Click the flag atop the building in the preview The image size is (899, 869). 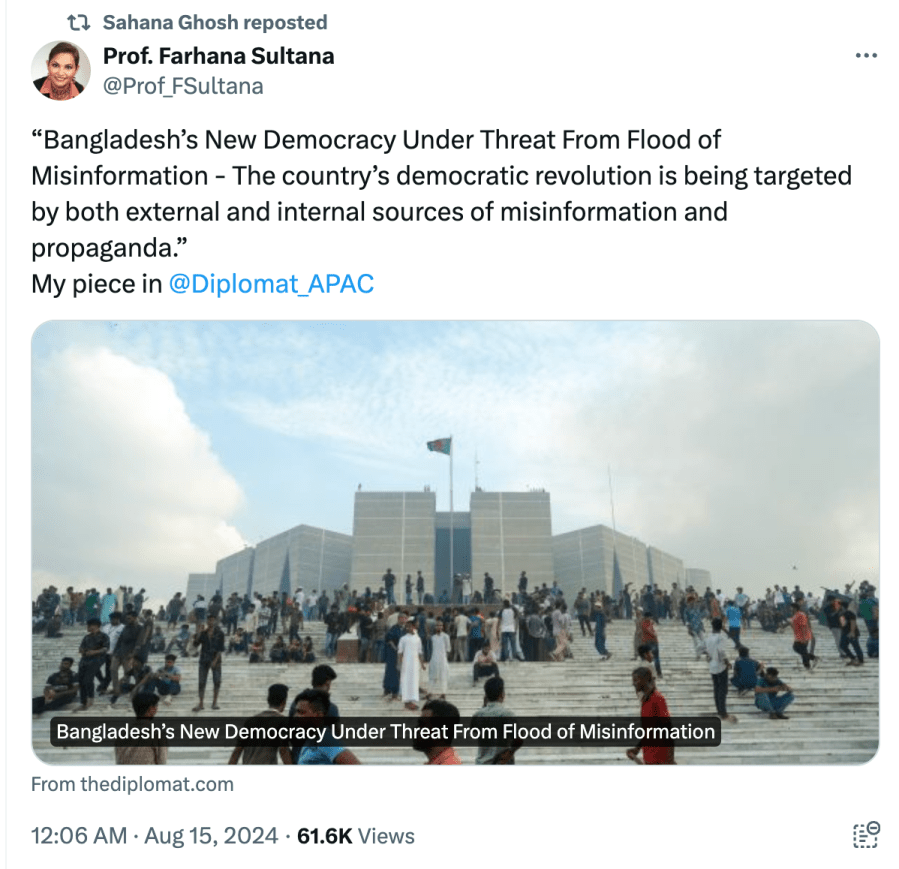439,445
